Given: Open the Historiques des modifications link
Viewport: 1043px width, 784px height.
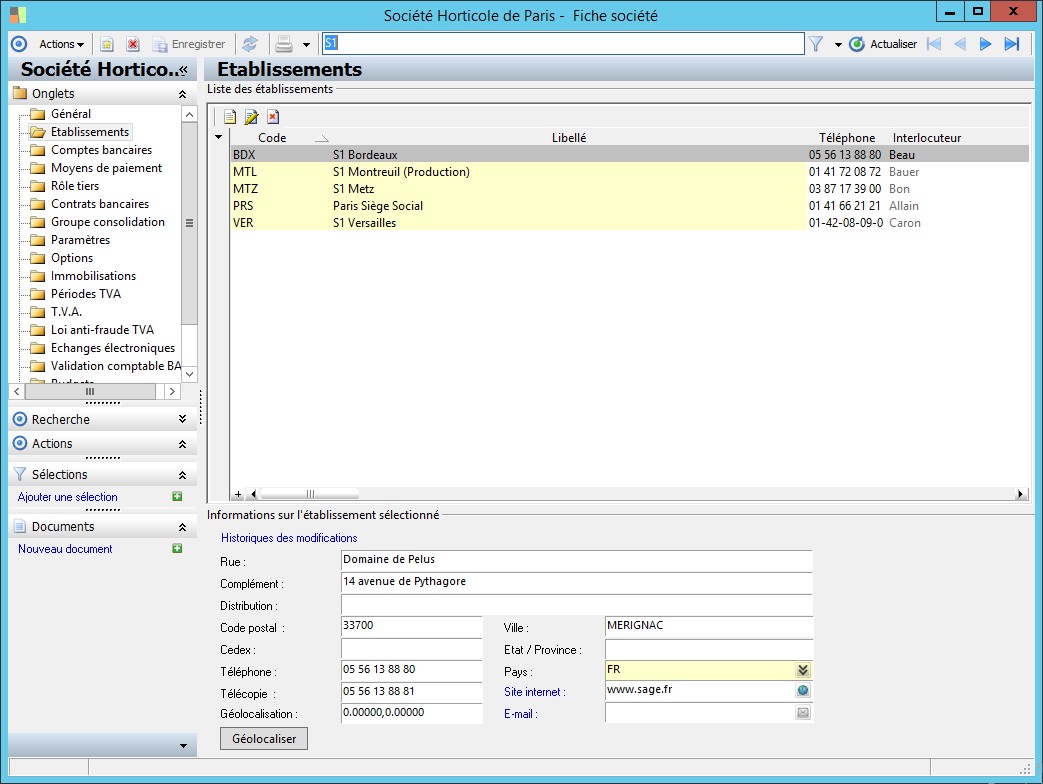Looking at the screenshot, I should click(x=289, y=538).
